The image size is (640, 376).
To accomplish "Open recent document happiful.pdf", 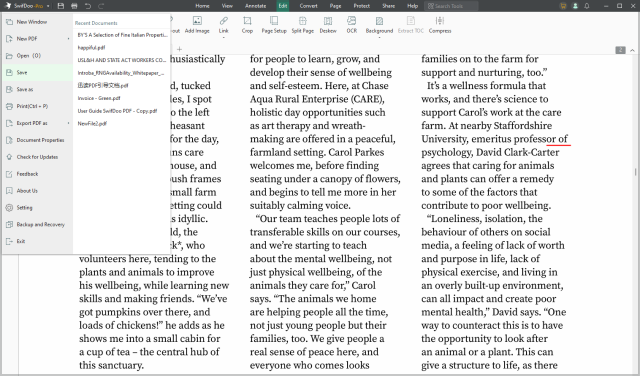I will tap(91, 48).
